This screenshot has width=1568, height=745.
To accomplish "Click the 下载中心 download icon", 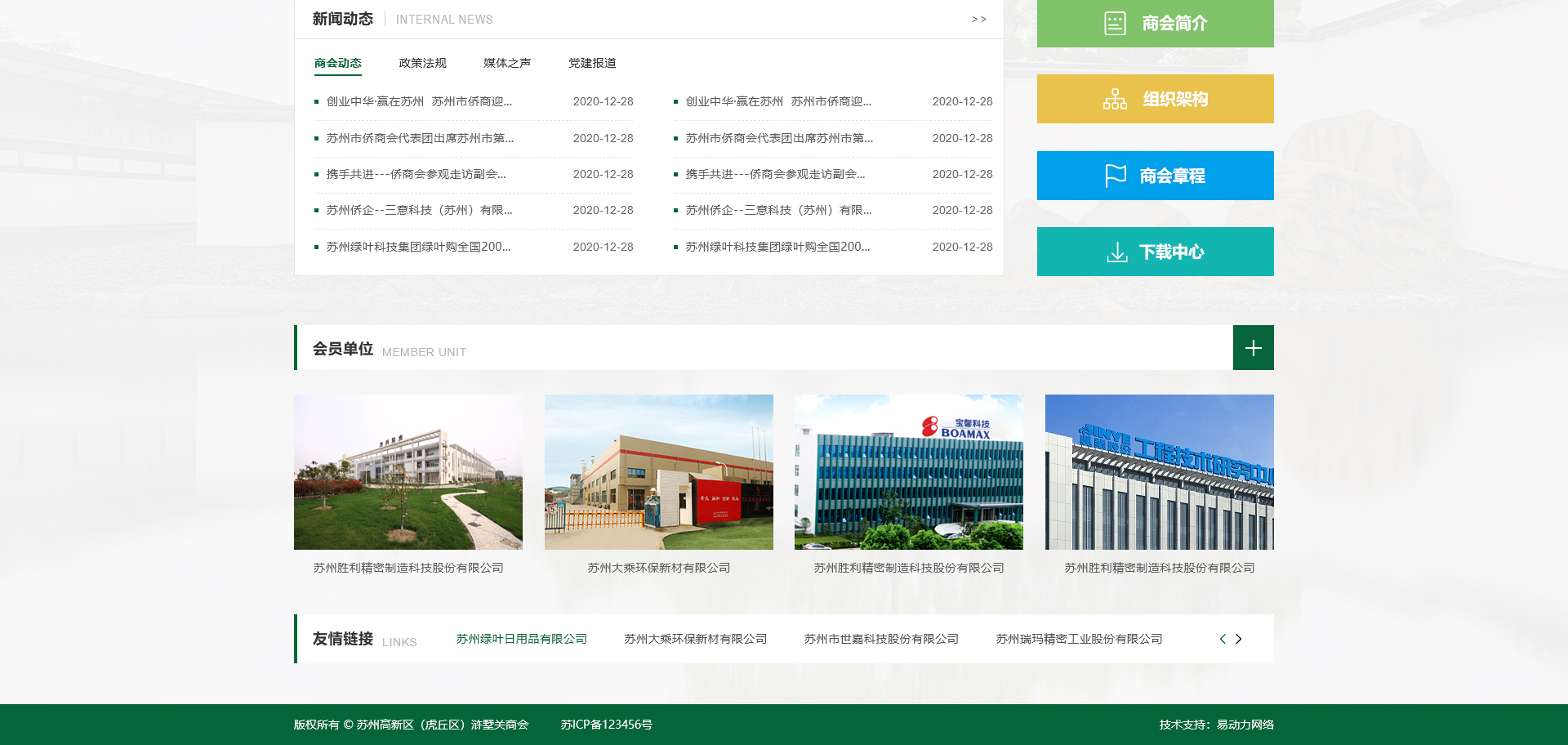I will pos(1116,252).
